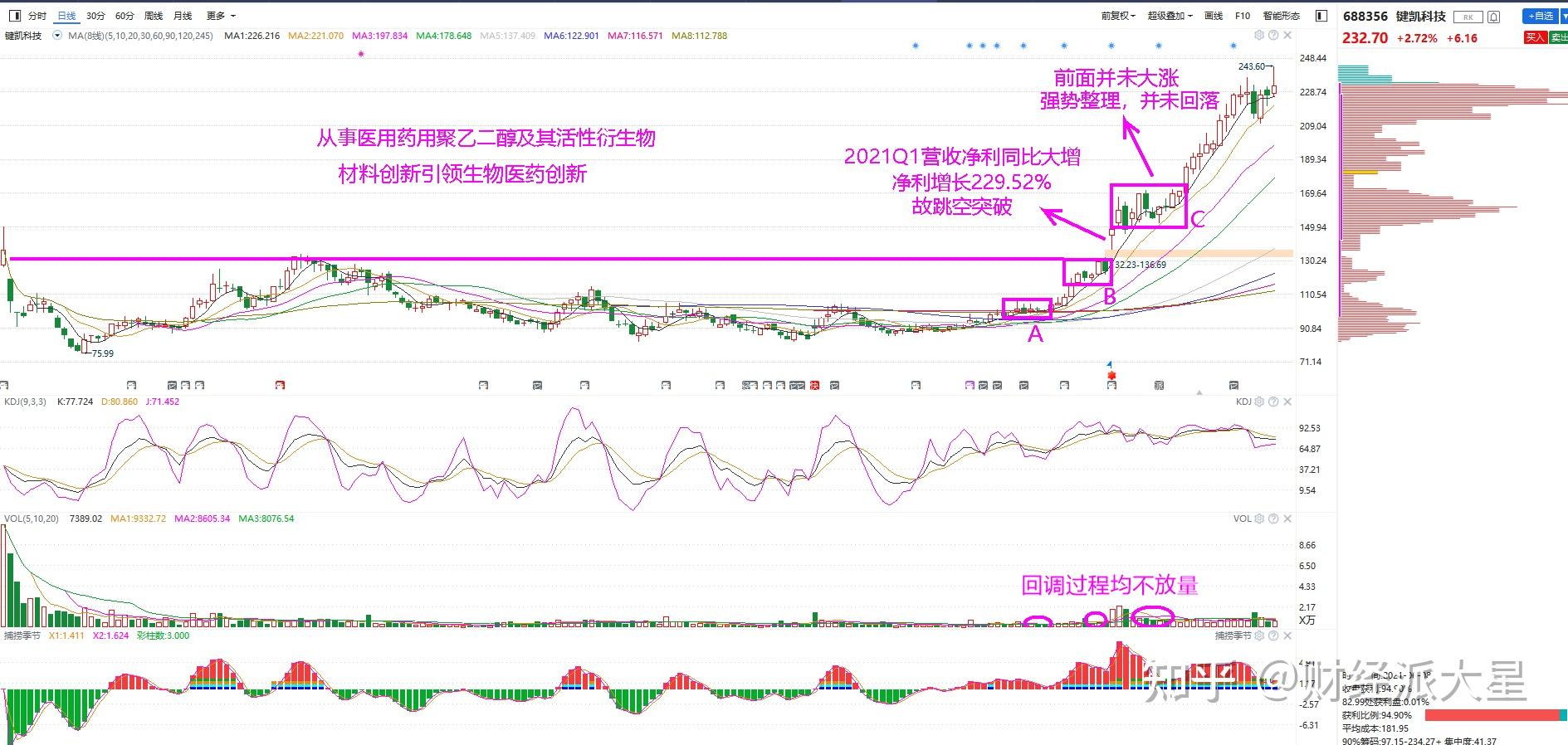The height and width of the screenshot is (745, 1568).
Task: Open main chart settings gear icon
Action: (x=1259, y=36)
